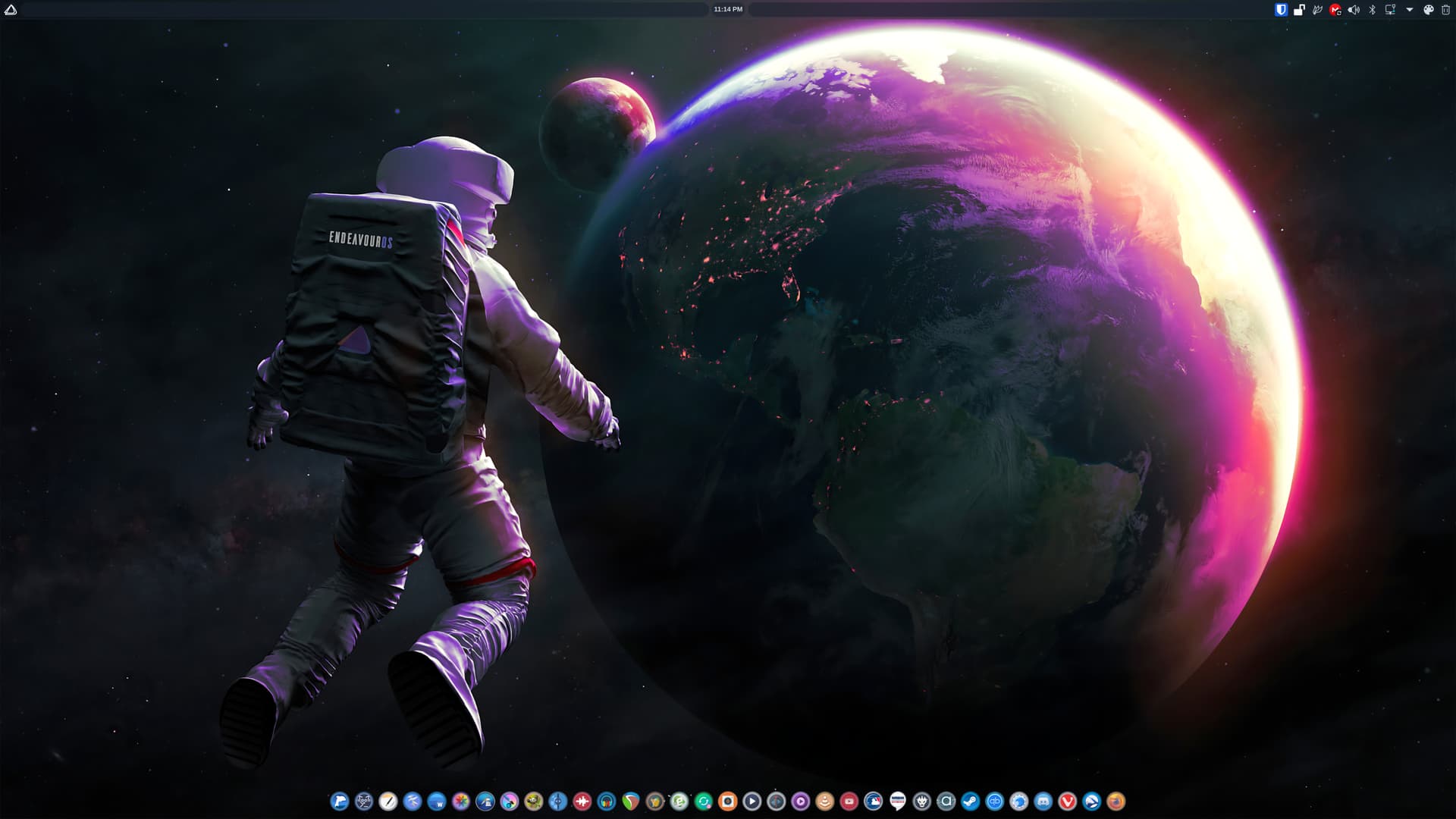The image size is (1456, 819).
Task: Launch the green and brown leaf icon
Action: [x=631, y=801]
